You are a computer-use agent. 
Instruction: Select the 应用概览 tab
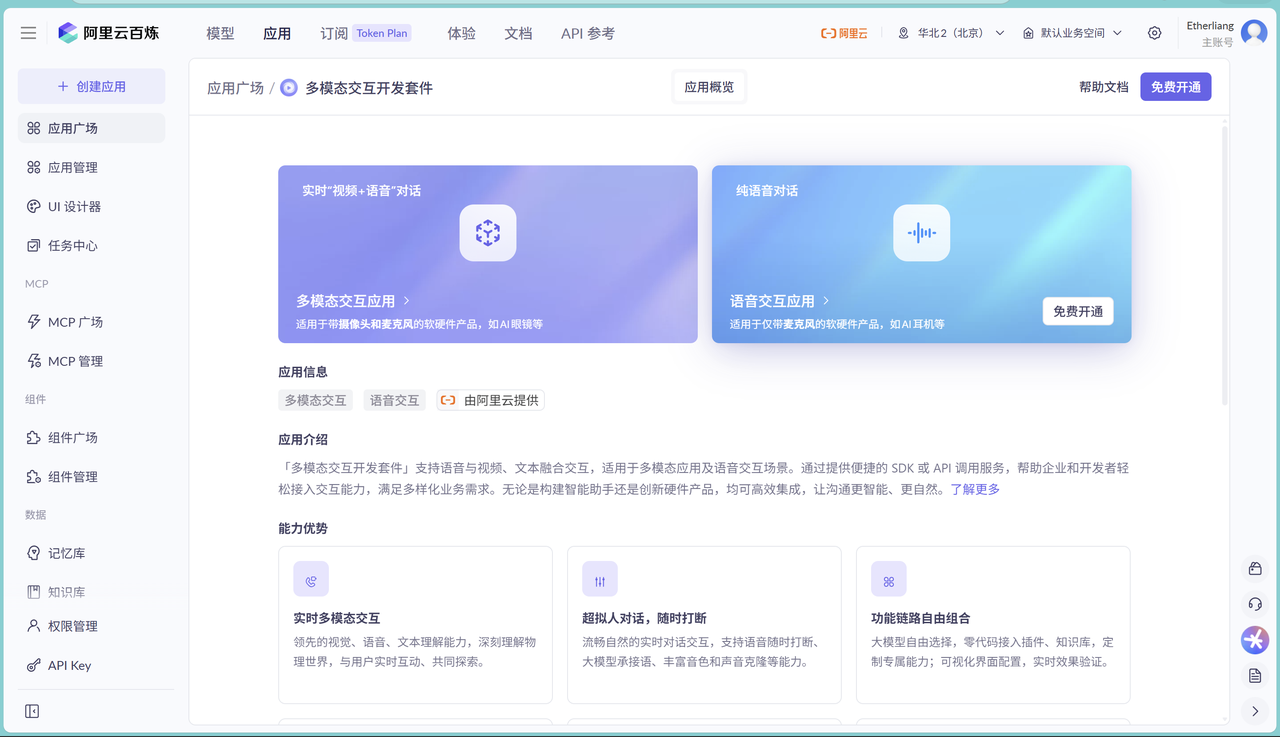pyautogui.click(x=709, y=88)
